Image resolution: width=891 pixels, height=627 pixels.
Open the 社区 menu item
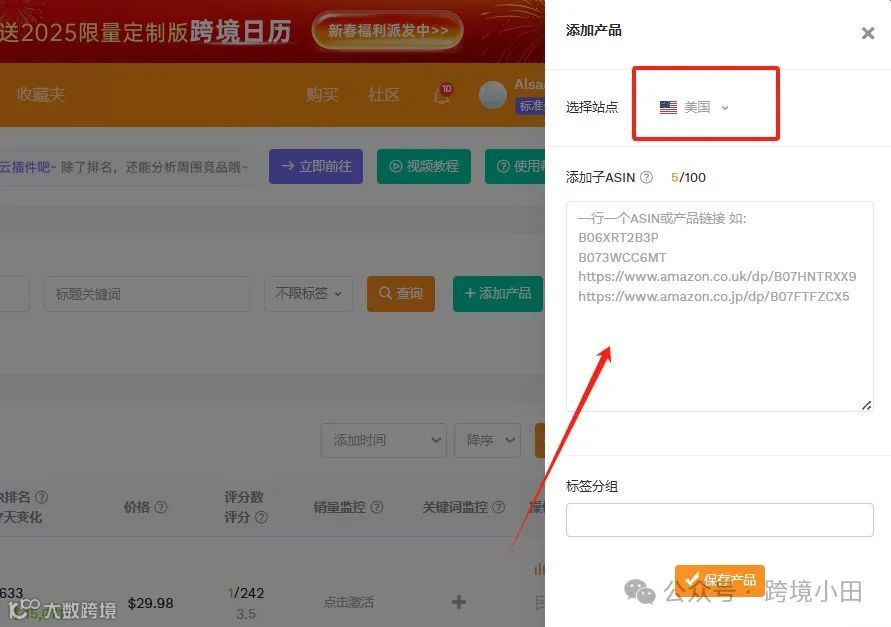point(384,94)
